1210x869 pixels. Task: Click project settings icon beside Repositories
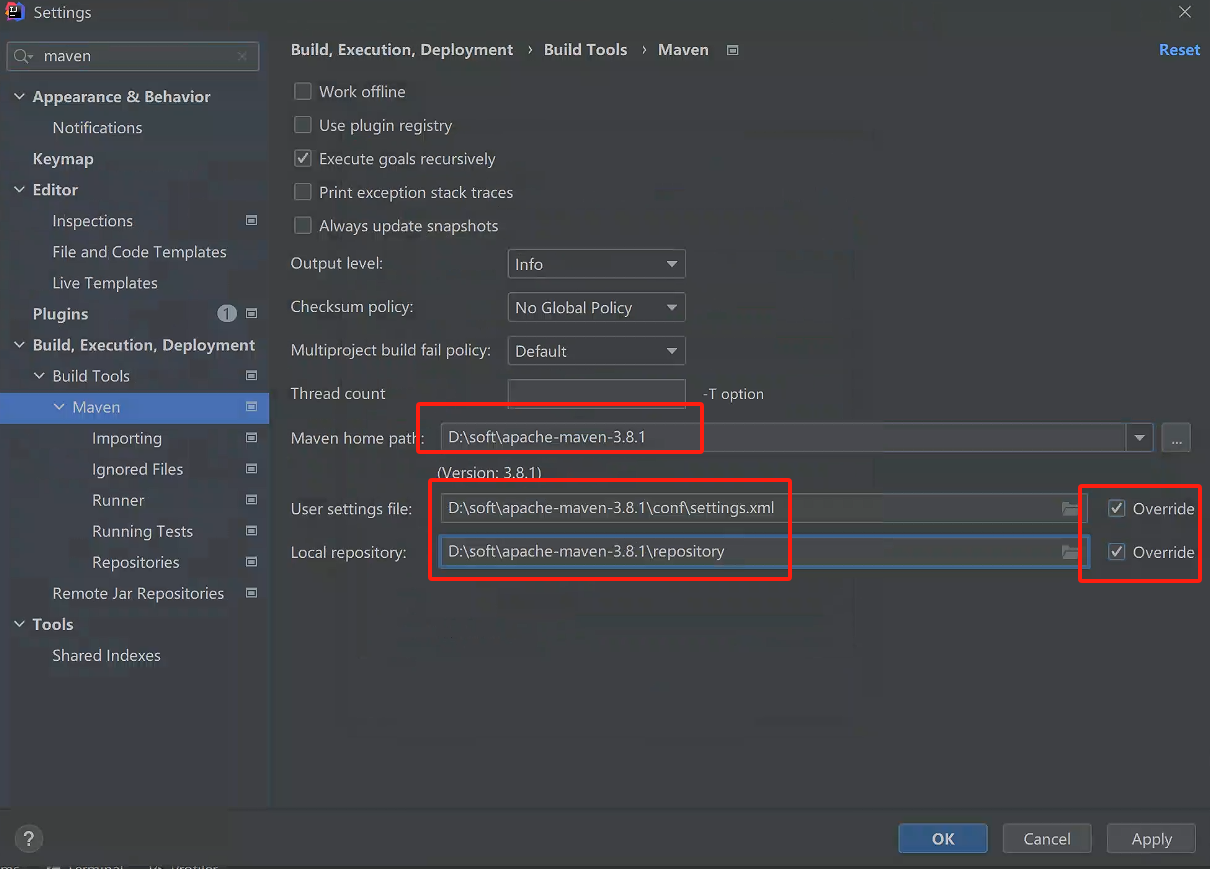[x=251, y=562]
